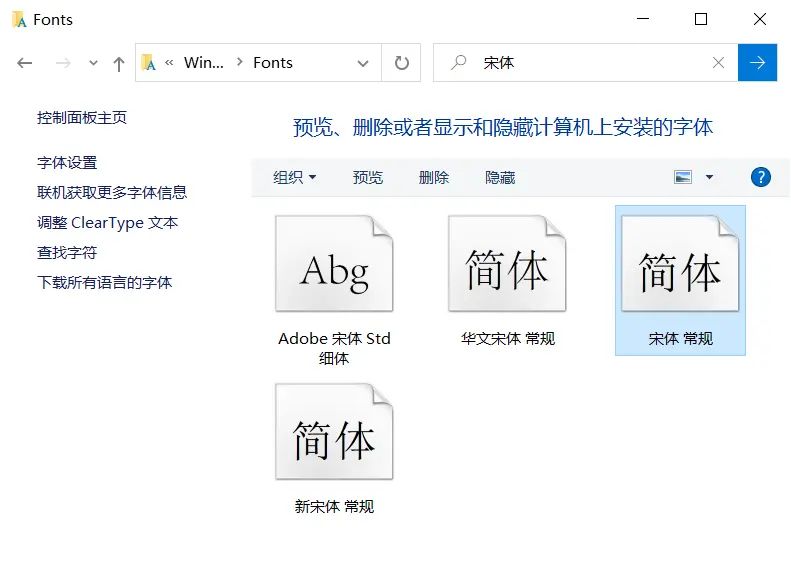Click the search field containing 宋体
Image resolution: width=791 pixels, height=576 pixels.
click(585, 63)
